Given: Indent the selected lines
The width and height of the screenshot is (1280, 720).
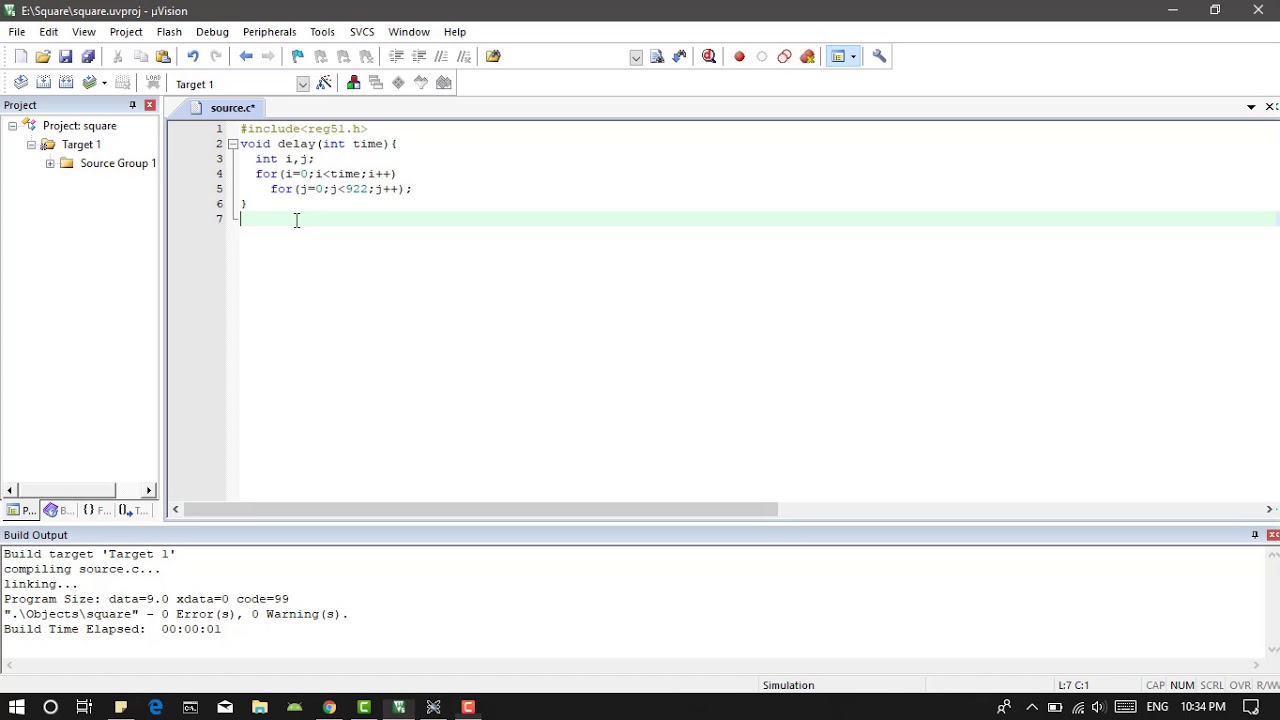Looking at the screenshot, I should pos(396,57).
